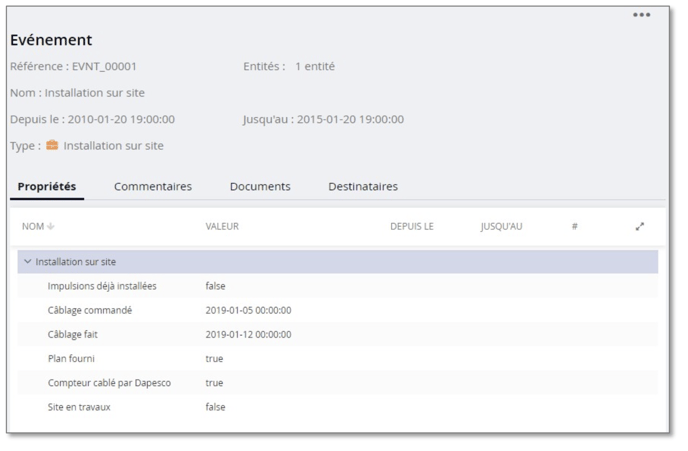This screenshot has height=451, width=688.
Task: Click the Depuis le 2010-01-20 date
Action: [92, 119]
